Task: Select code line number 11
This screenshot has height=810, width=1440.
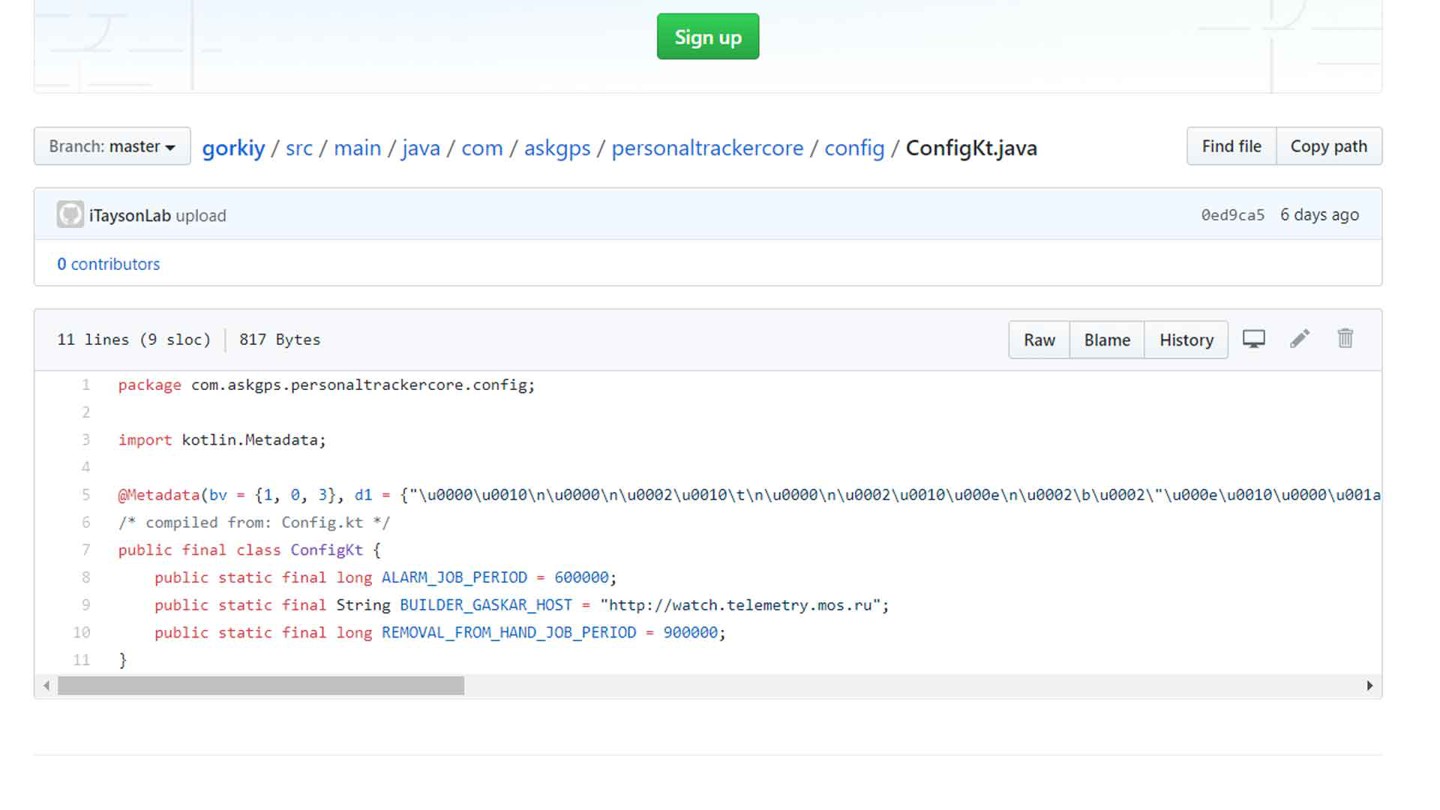Action: (81, 660)
